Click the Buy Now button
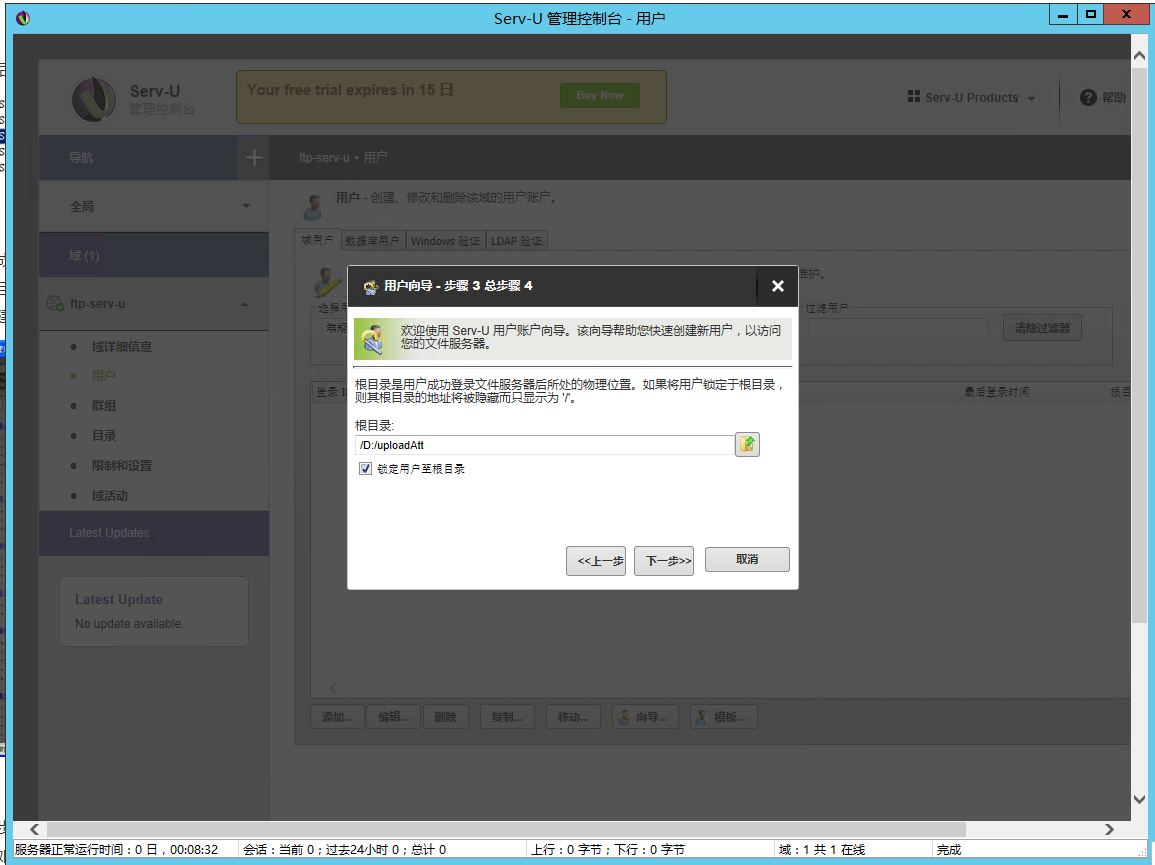 point(600,95)
